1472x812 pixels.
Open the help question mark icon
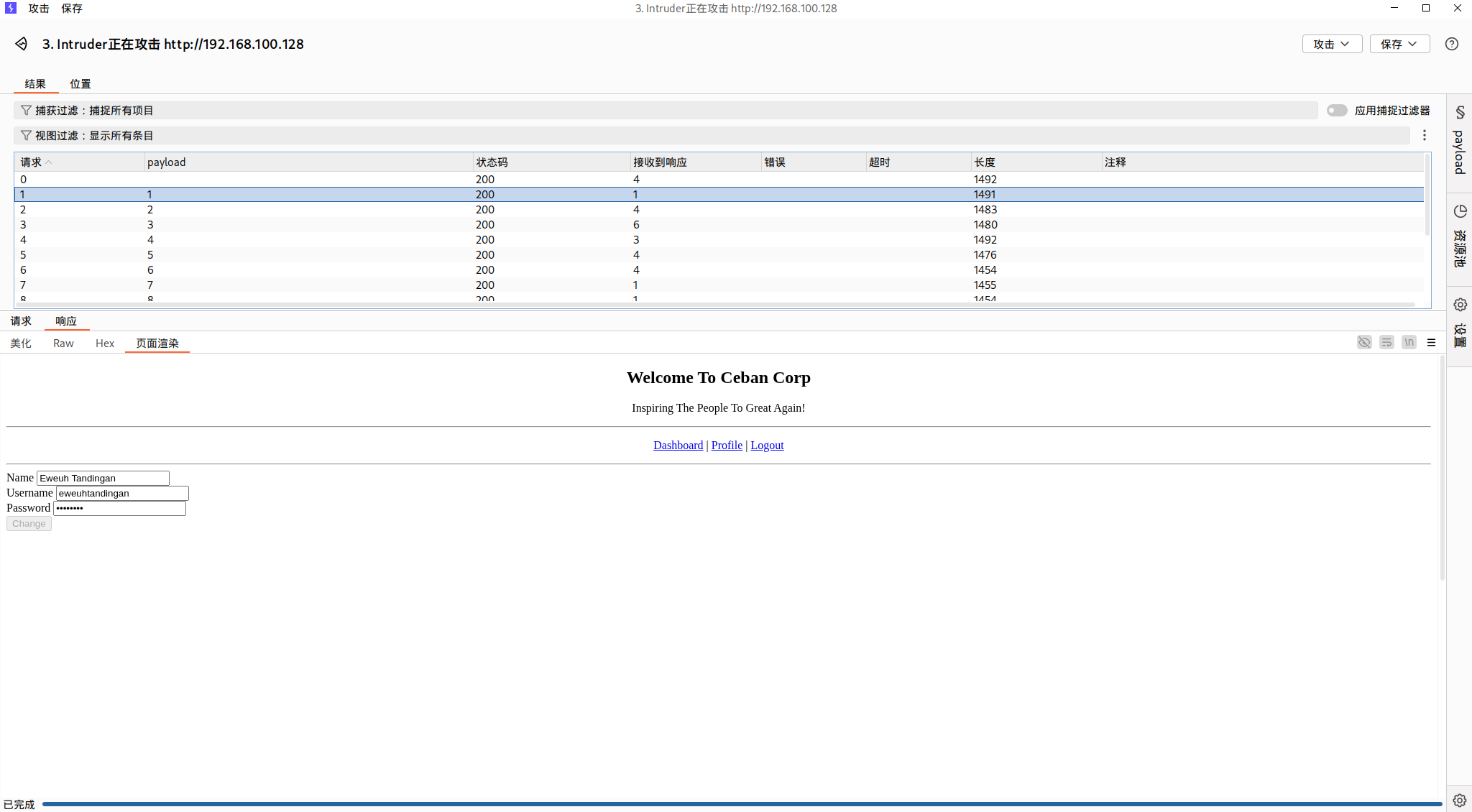pos(1451,44)
